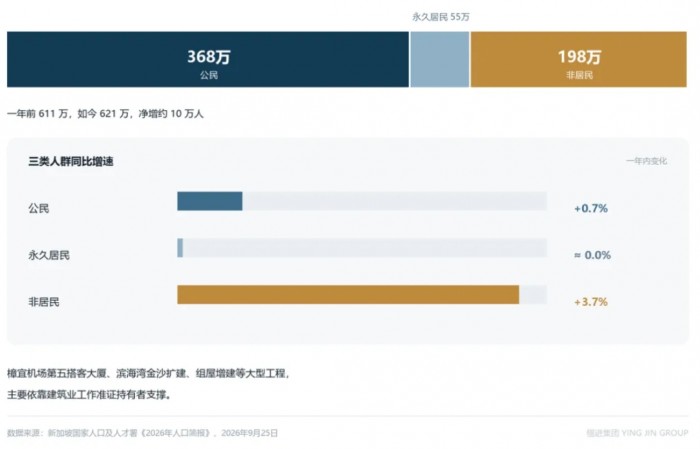The image size is (700, 449).
Task: Click the YING JIN GROUP credit
Action: point(637,433)
